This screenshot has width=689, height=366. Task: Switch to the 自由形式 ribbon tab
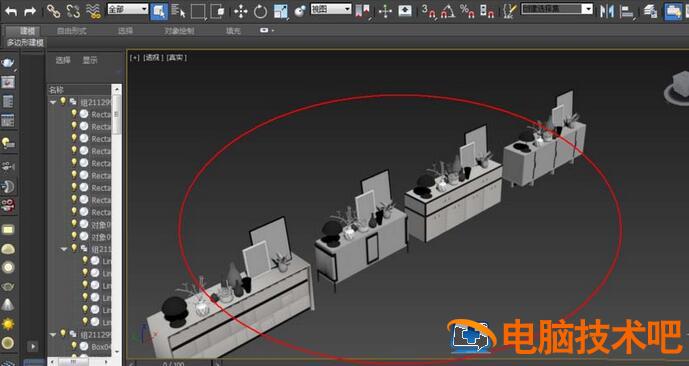[x=72, y=31]
